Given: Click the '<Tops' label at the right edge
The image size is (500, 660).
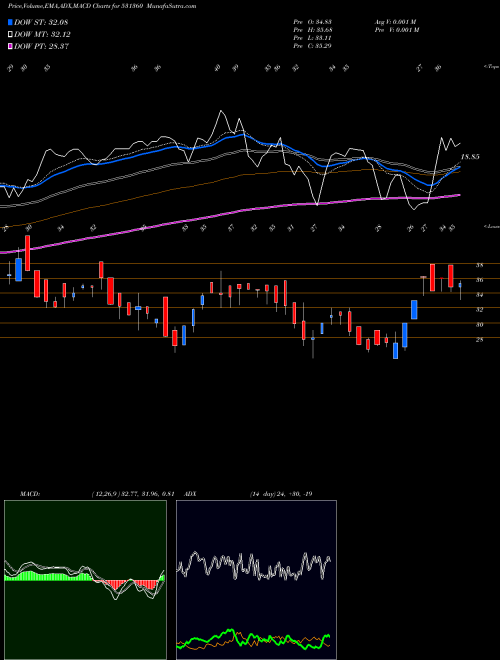Looking at the screenshot, I should 491,67.
